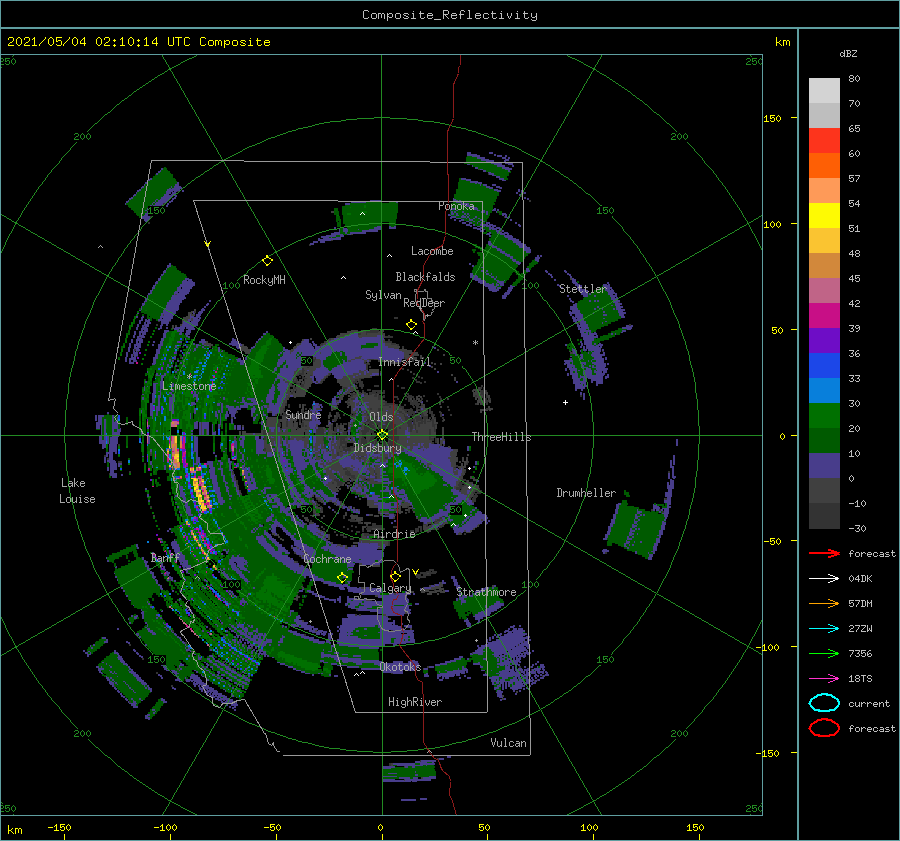Click the Innisfail label
Screen dimensions: 900x841
tap(404, 362)
